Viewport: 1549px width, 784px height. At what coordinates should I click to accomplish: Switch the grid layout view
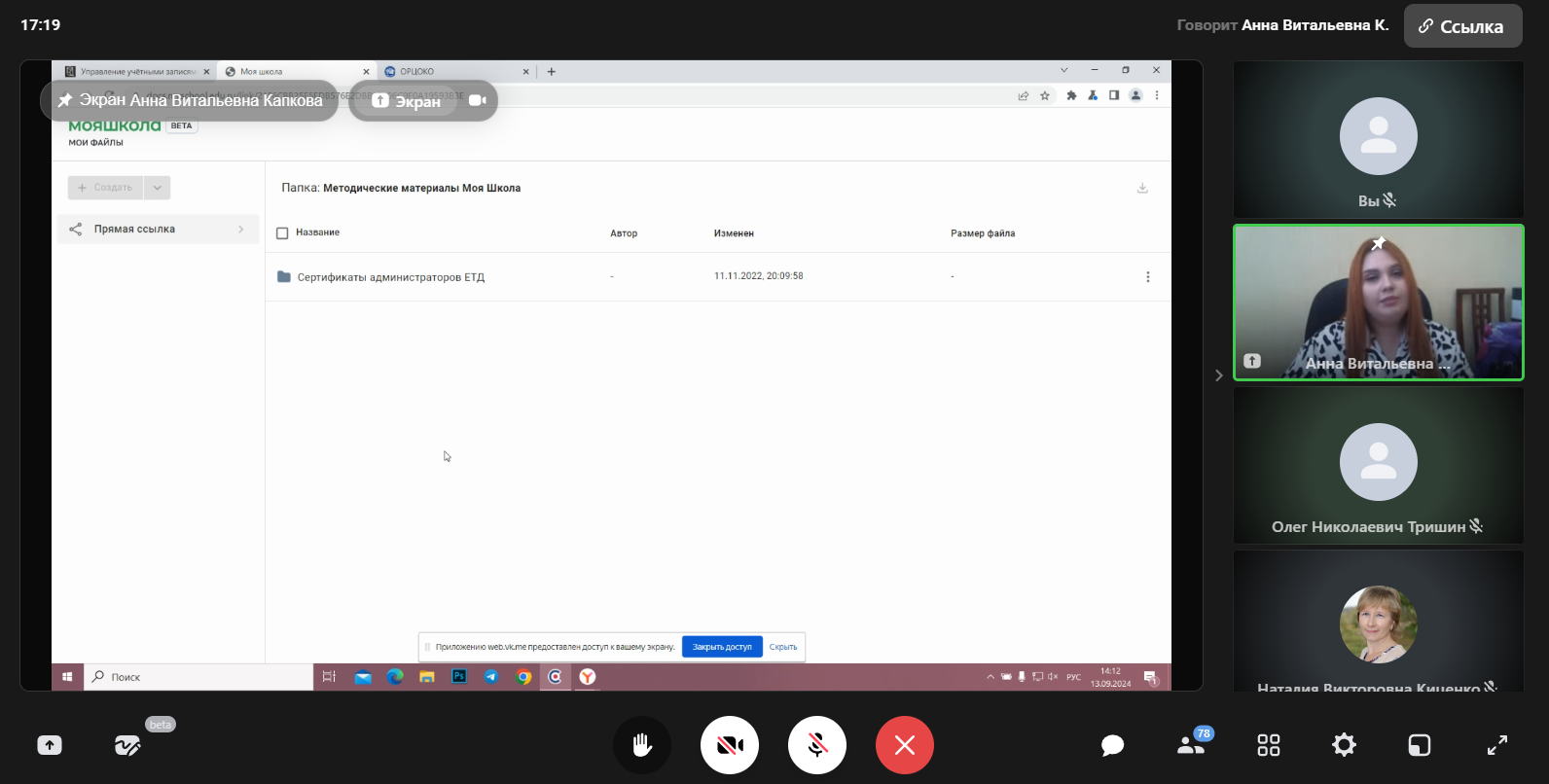tap(1268, 745)
